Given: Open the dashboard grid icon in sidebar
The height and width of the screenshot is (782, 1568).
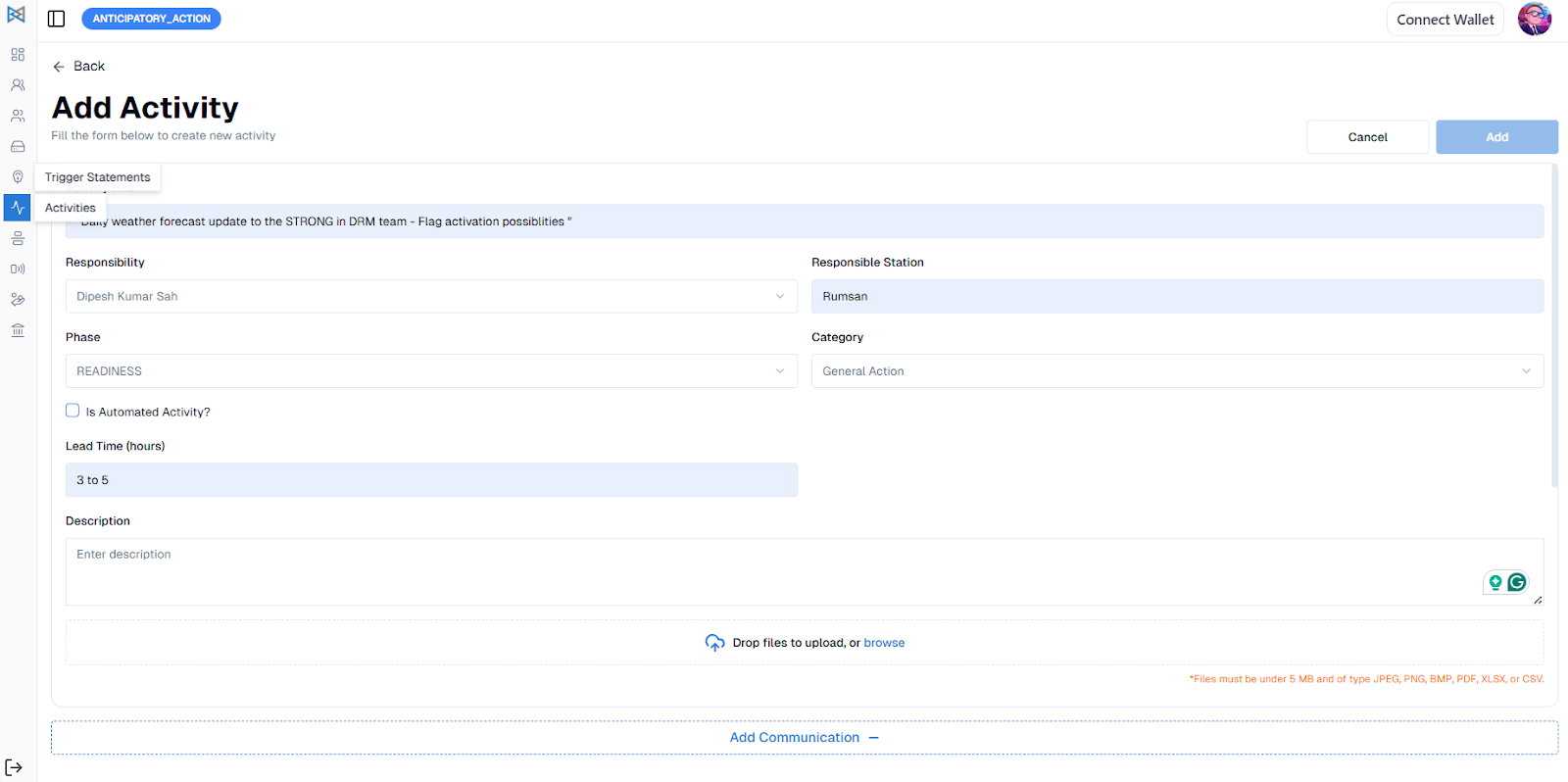Looking at the screenshot, I should point(18,55).
